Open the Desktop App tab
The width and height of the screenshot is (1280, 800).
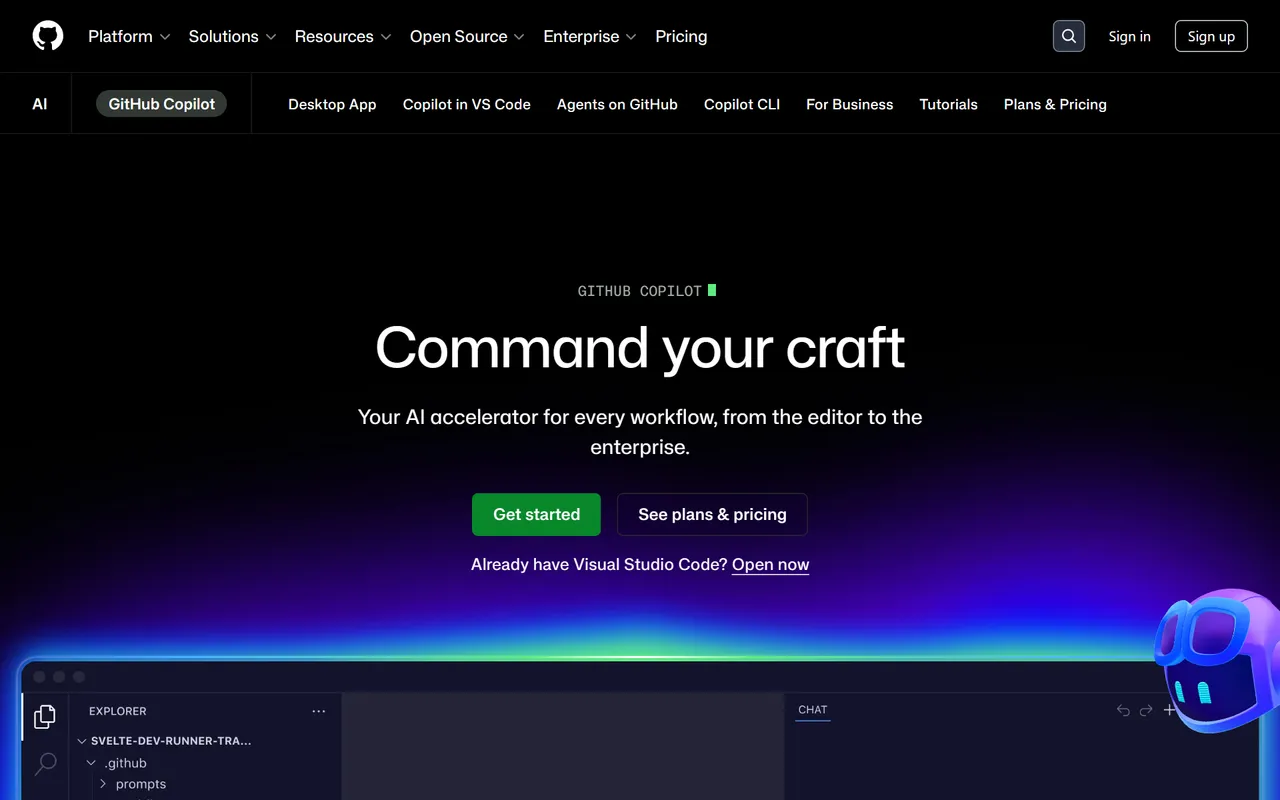coord(332,104)
